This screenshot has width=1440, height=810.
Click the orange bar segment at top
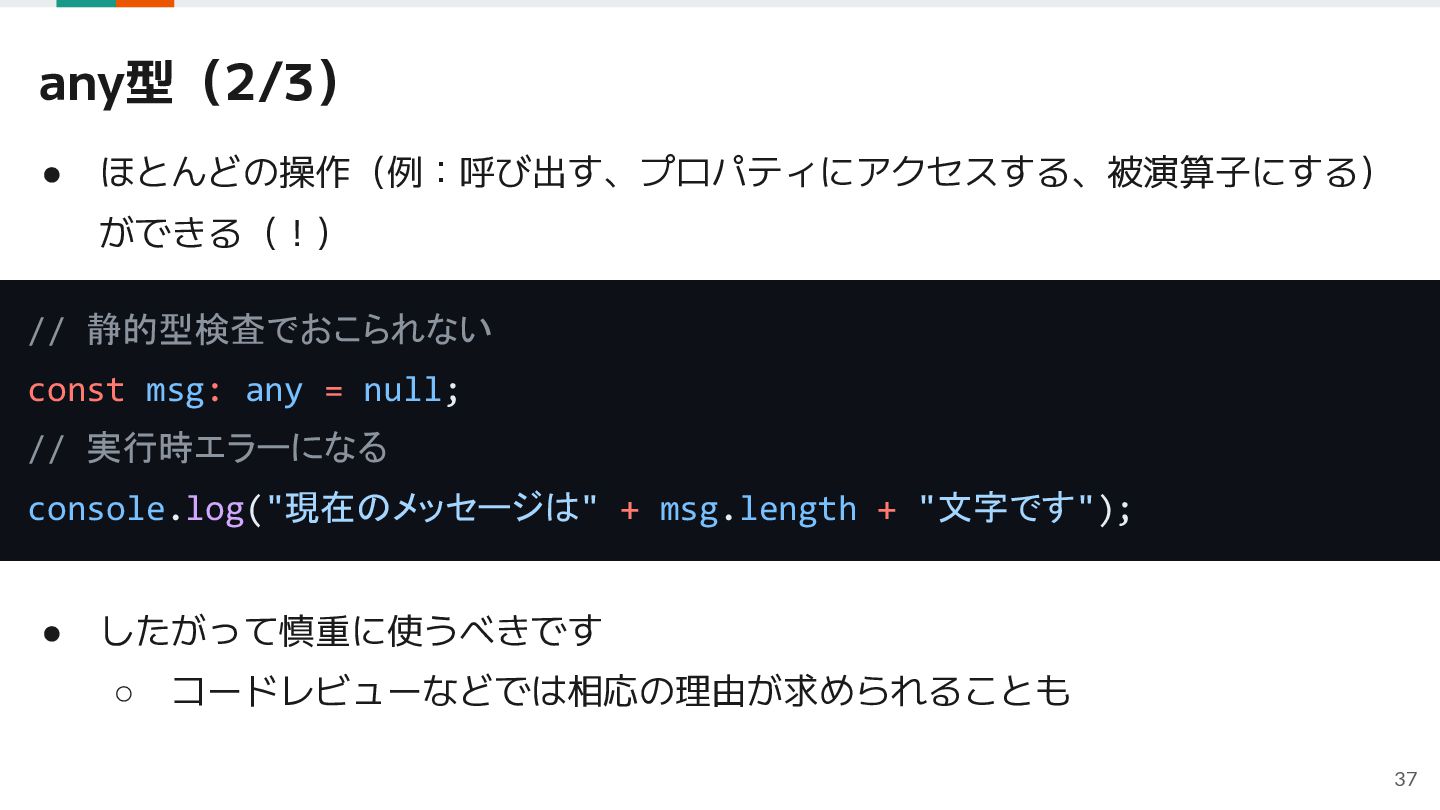point(145,3)
